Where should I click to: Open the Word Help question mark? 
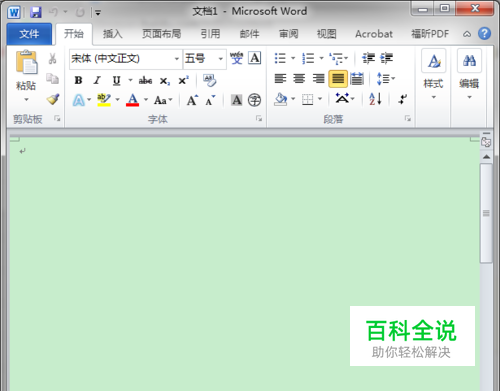[x=484, y=33]
